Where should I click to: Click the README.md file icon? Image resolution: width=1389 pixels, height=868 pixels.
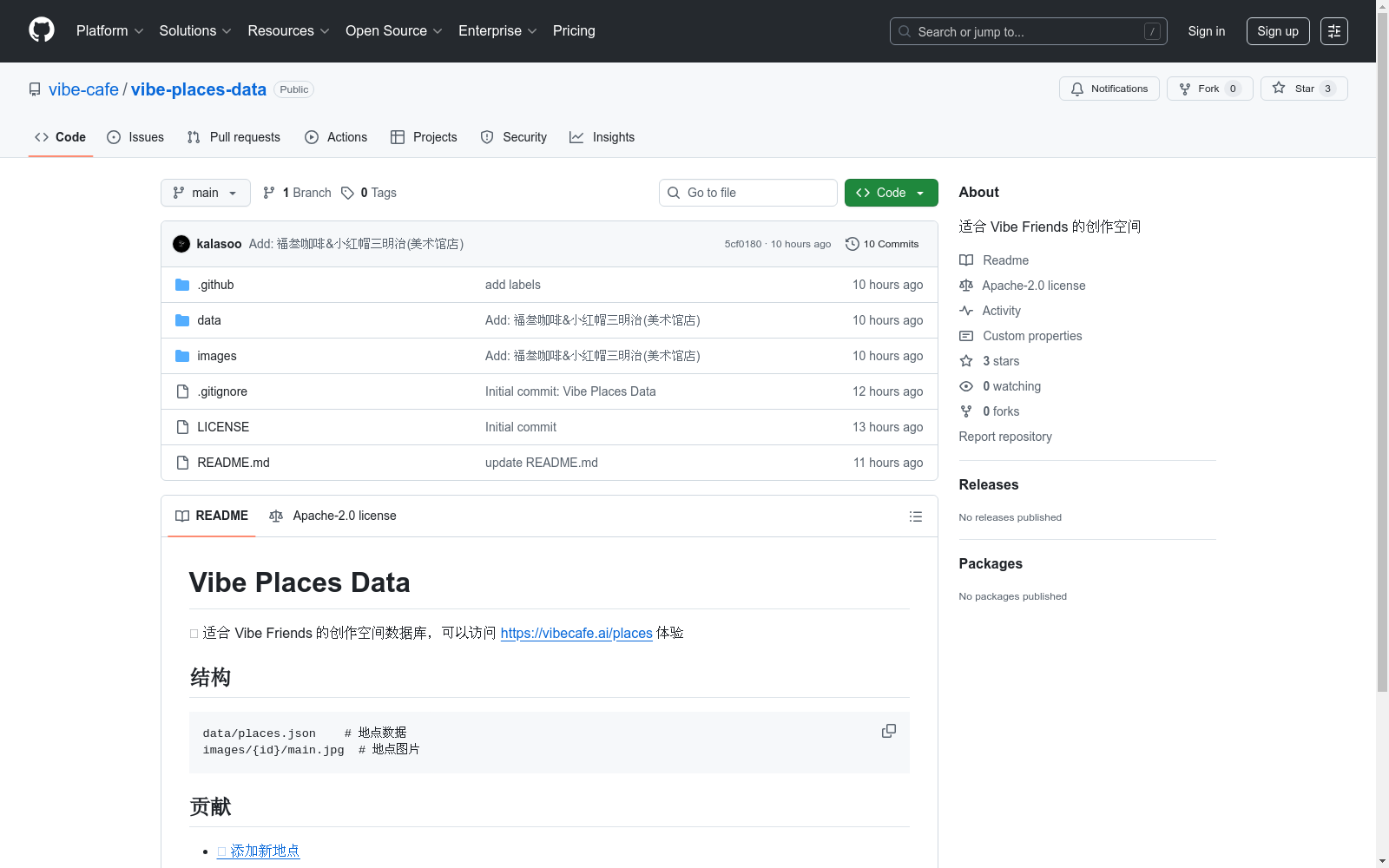(182, 463)
